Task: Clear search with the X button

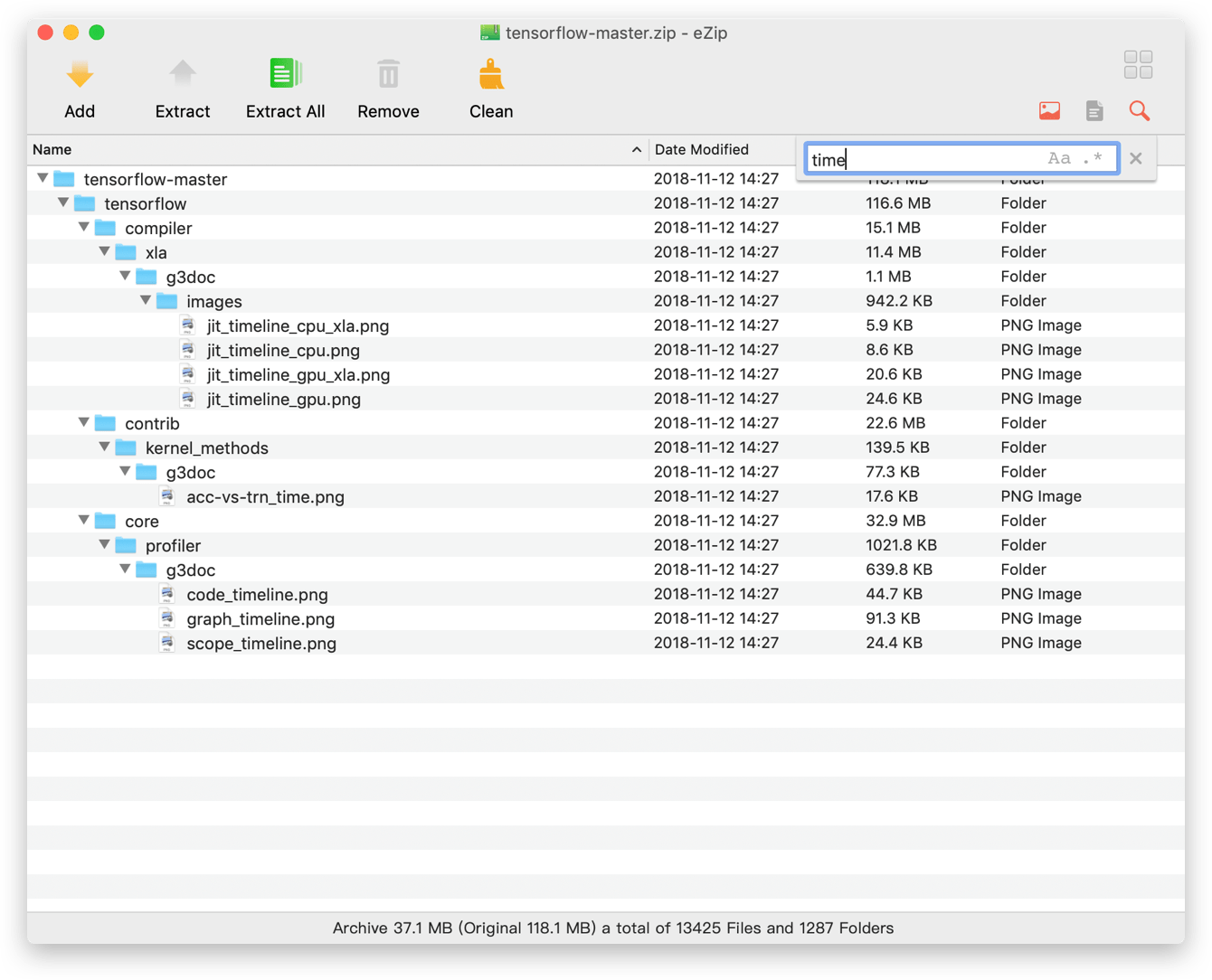Action: (1136, 159)
